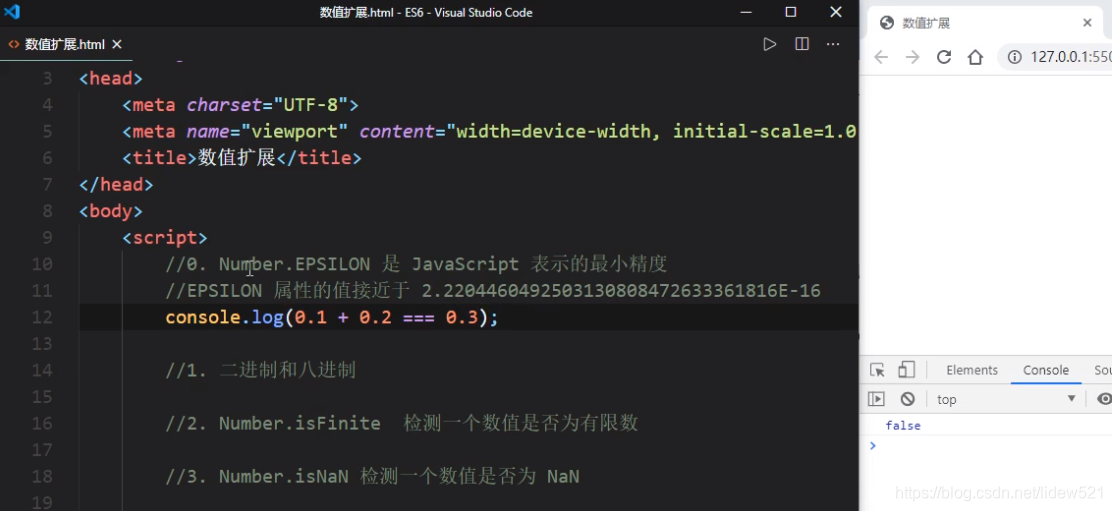Click the Number.isNaN comment line
This screenshot has width=1112, height=511.
pos(372,476)
